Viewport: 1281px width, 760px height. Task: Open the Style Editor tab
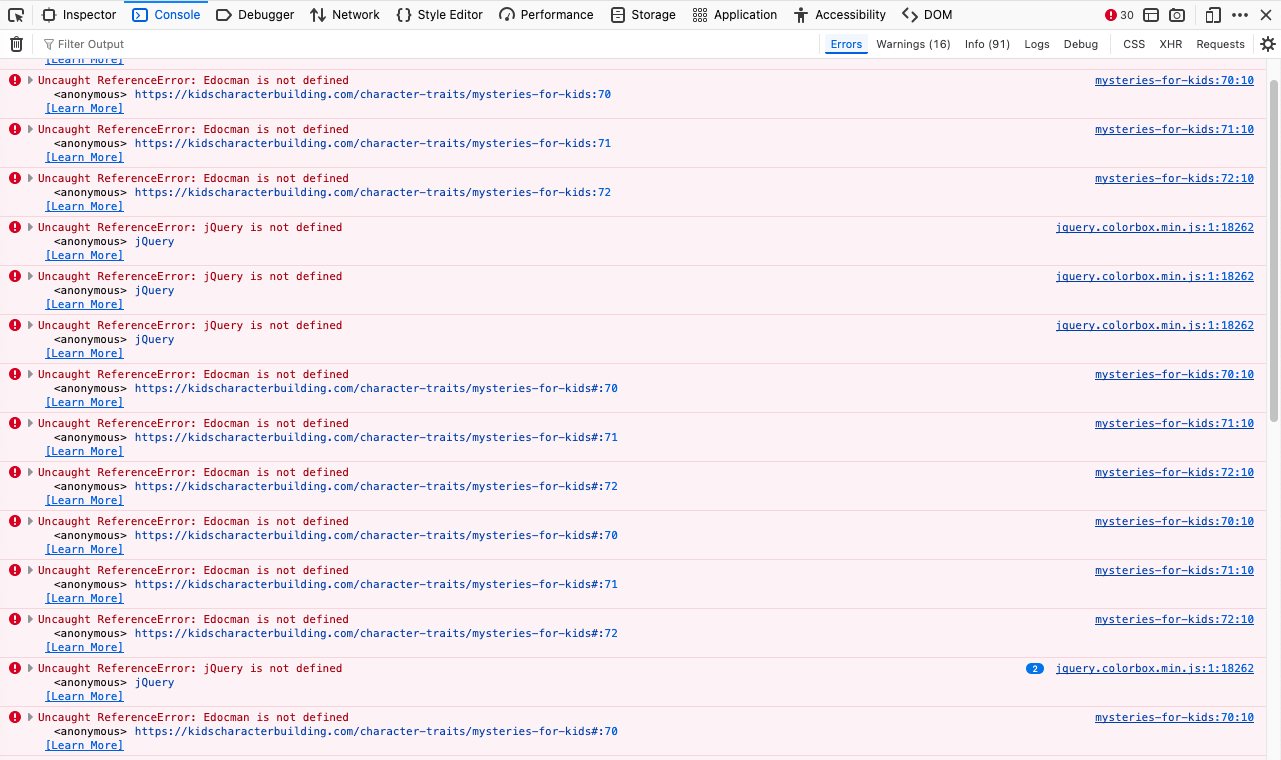pos(439,15)
